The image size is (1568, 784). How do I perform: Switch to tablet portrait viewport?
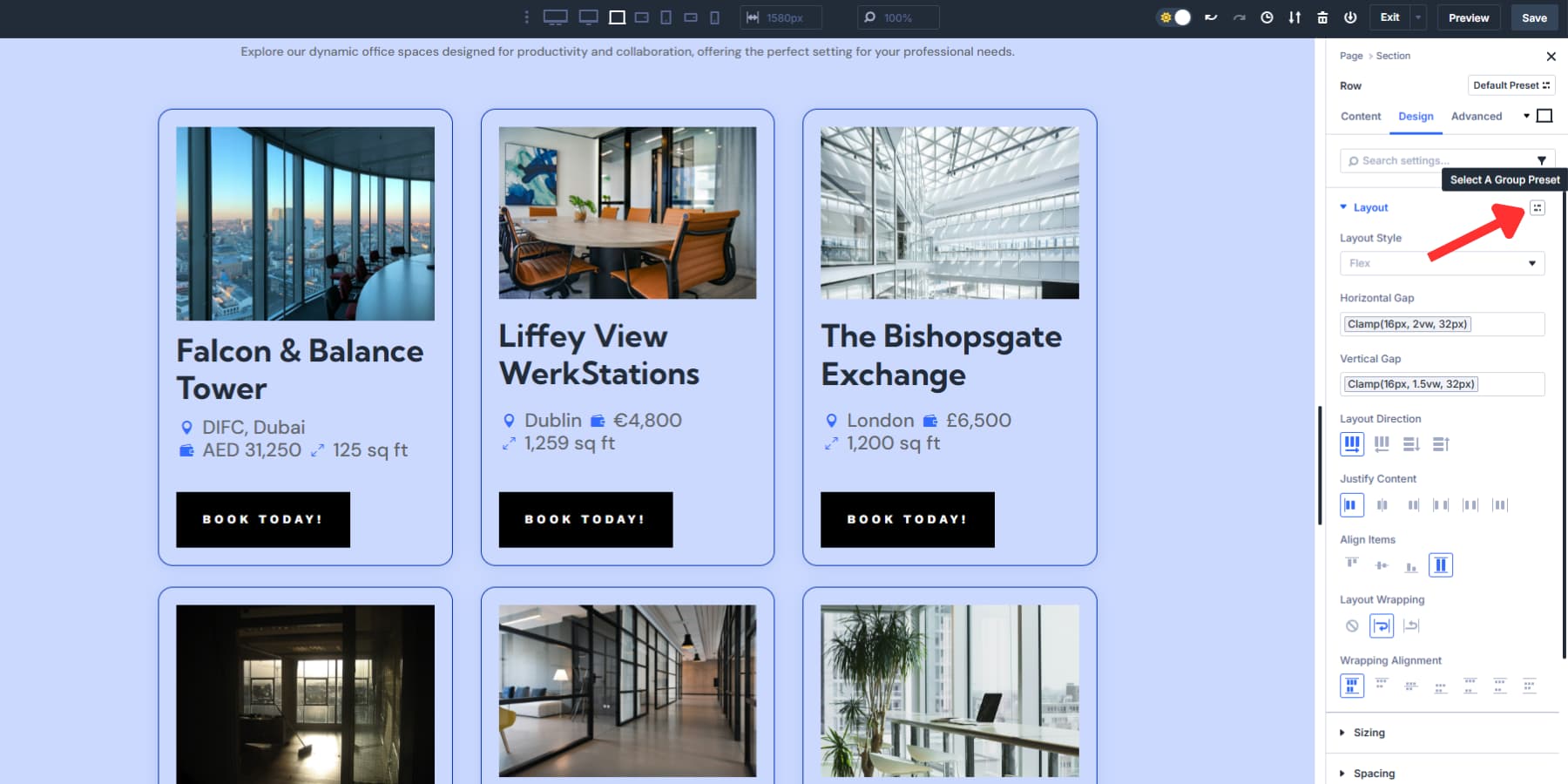666,17
